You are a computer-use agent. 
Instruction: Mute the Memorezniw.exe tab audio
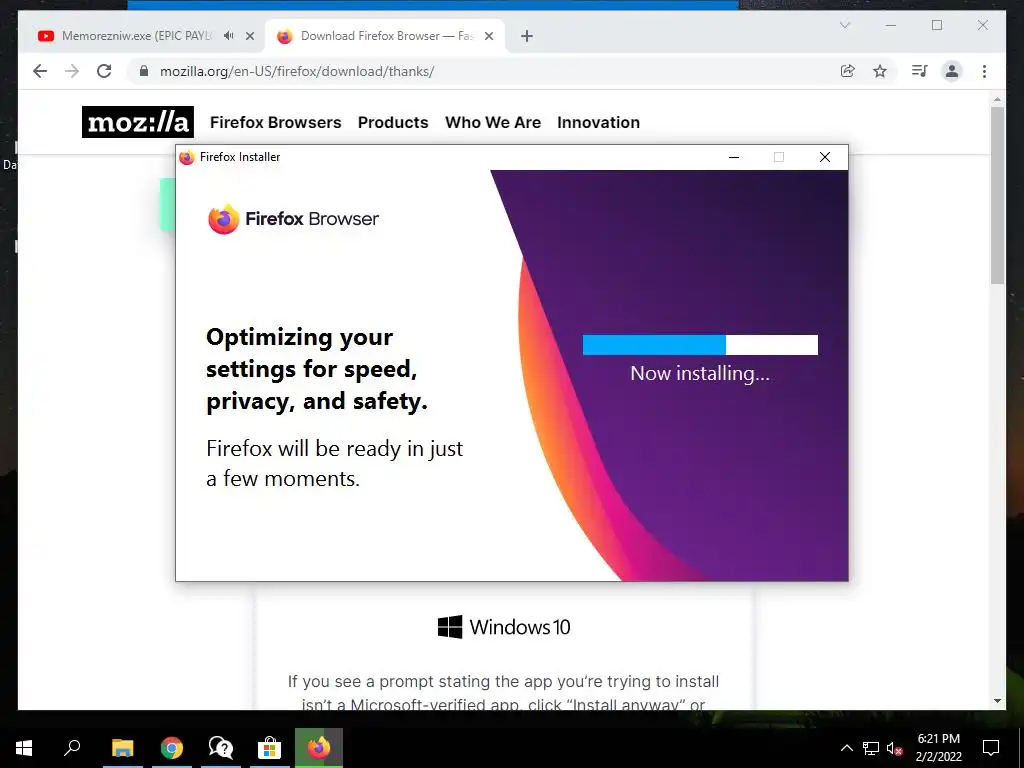click(228, 36)
